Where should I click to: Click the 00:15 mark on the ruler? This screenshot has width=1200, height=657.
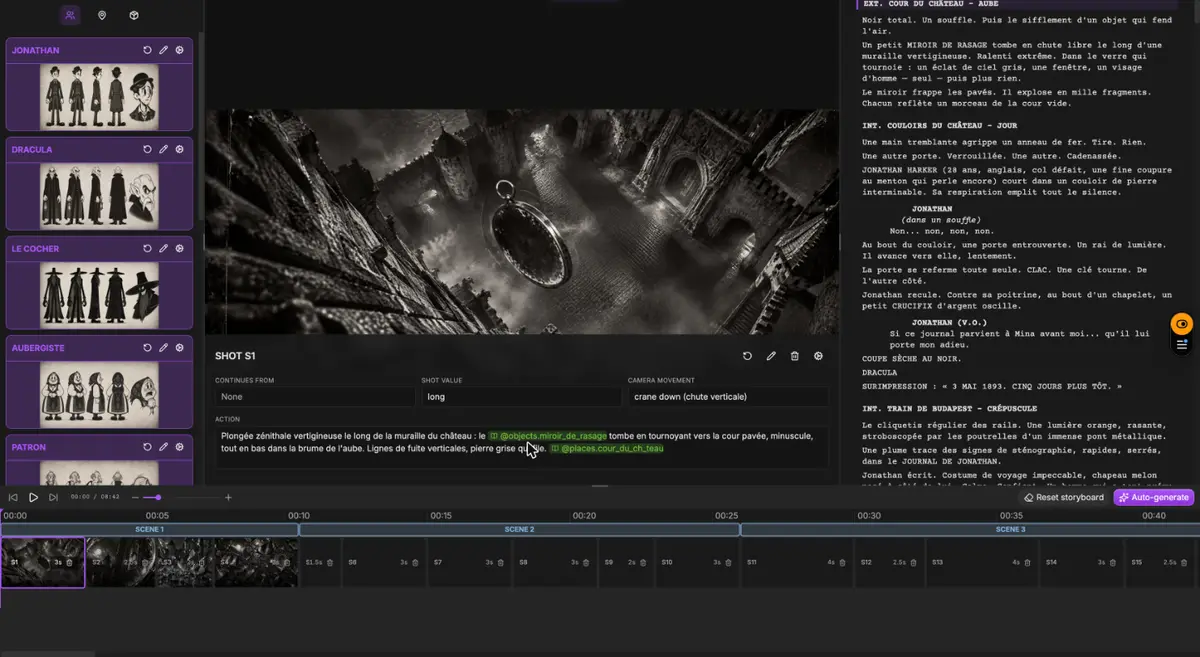[441, 516]
